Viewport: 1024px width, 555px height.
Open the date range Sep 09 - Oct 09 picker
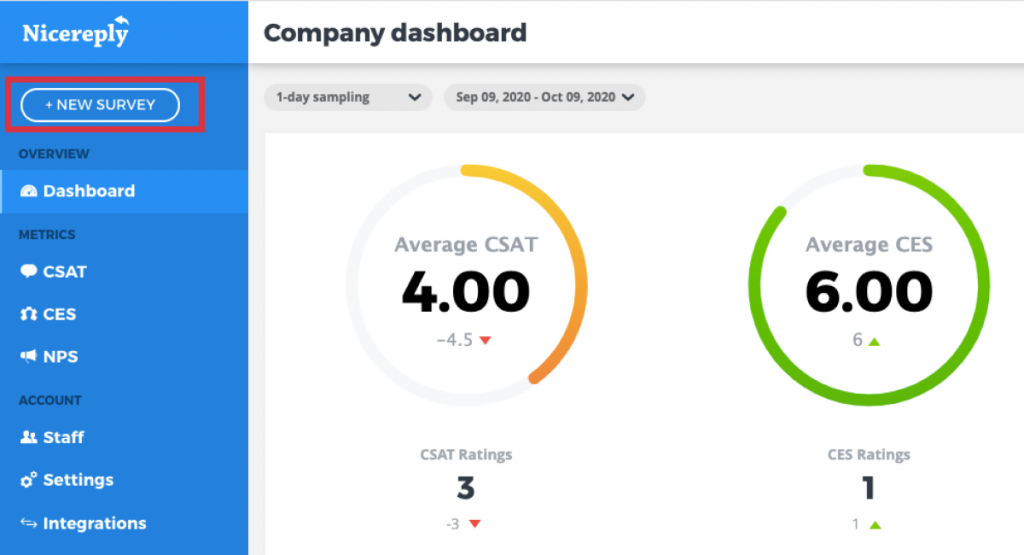(x=545, y=97)
